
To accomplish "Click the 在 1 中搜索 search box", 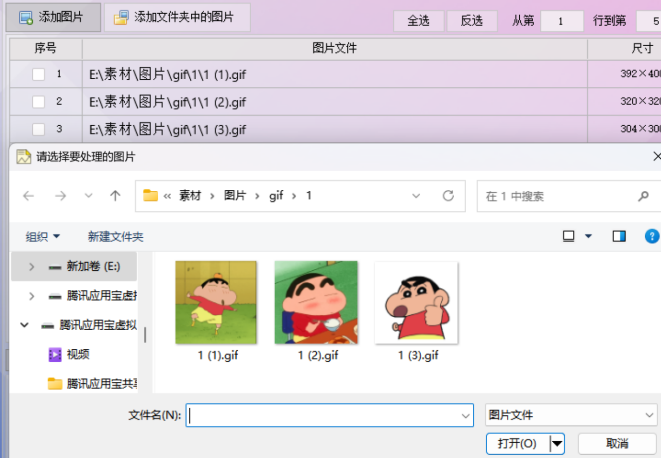I will [x=569, y=196].
